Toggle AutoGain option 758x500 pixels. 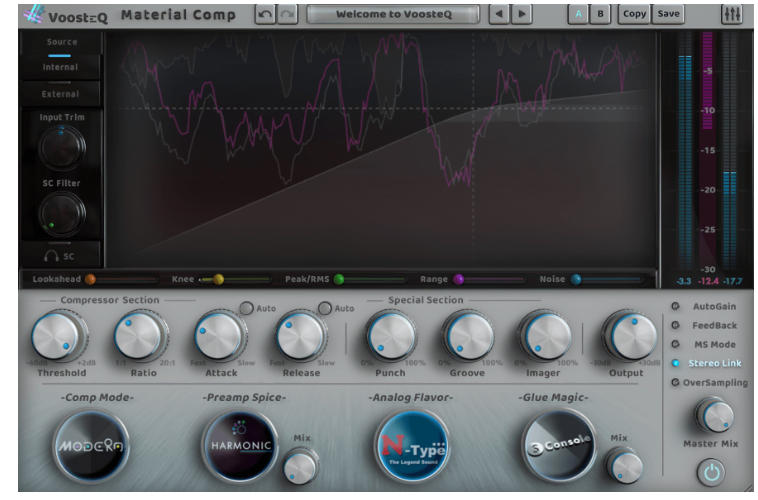[x=704, y=306]
